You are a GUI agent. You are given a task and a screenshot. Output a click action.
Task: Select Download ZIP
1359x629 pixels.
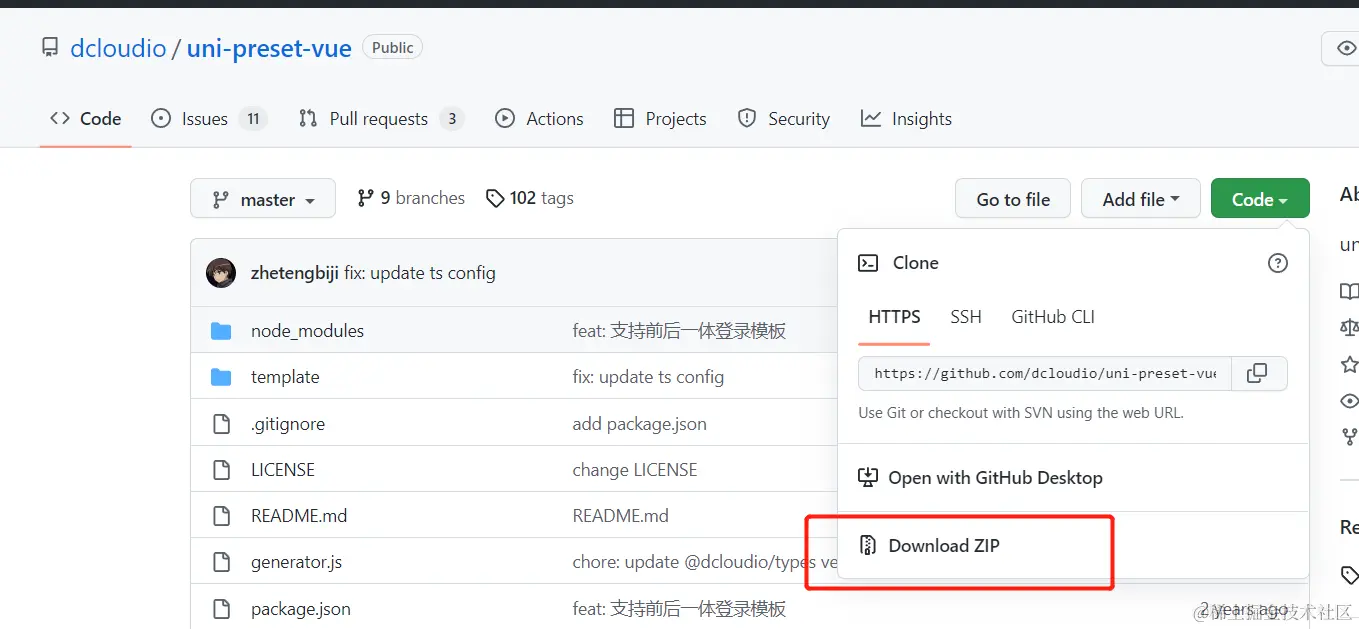pyautogui.click(x=943, y=545)
